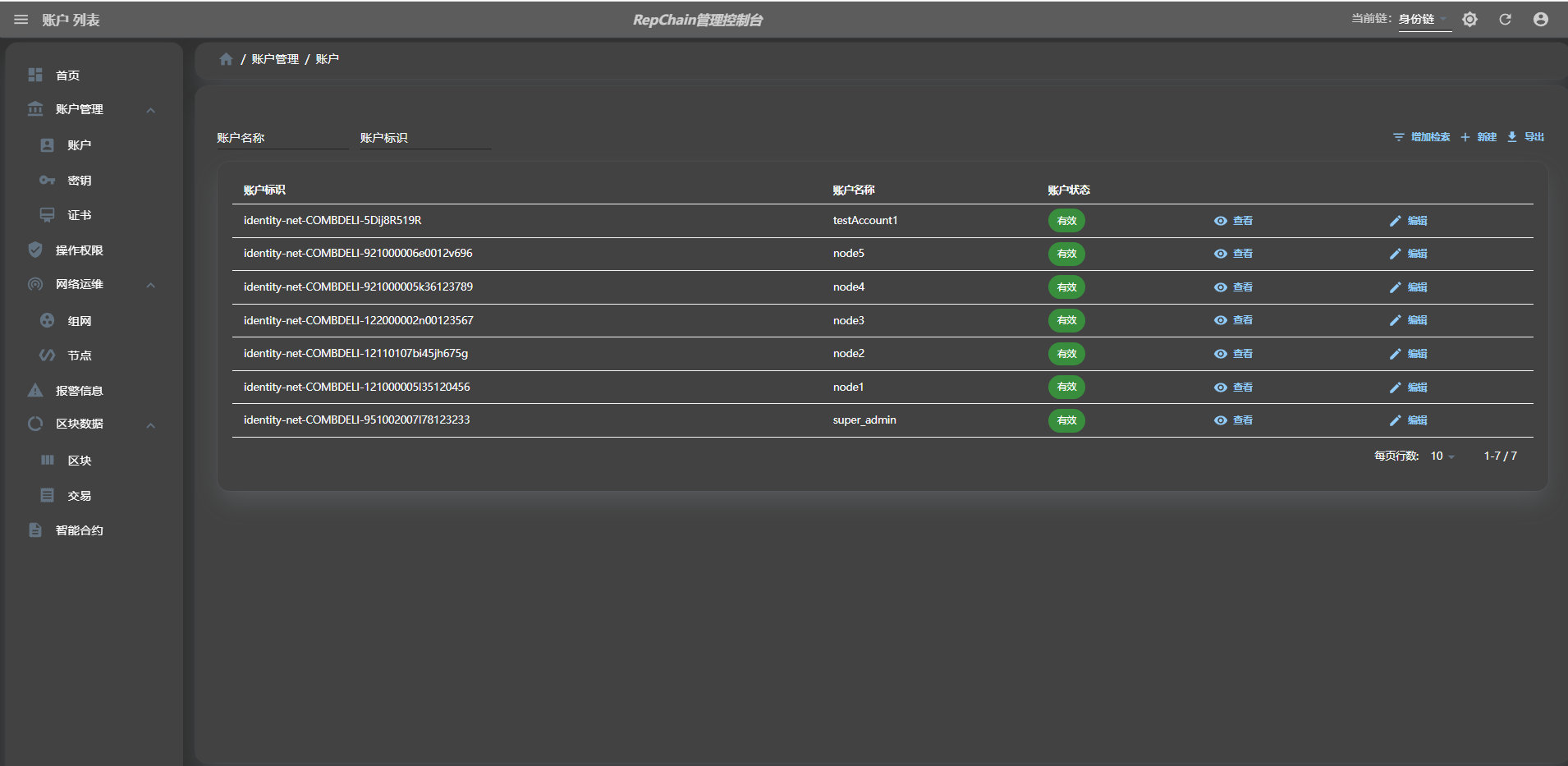Click the eye view icon for node2
Screen dimensions: 1568x766
[1221, 354]
